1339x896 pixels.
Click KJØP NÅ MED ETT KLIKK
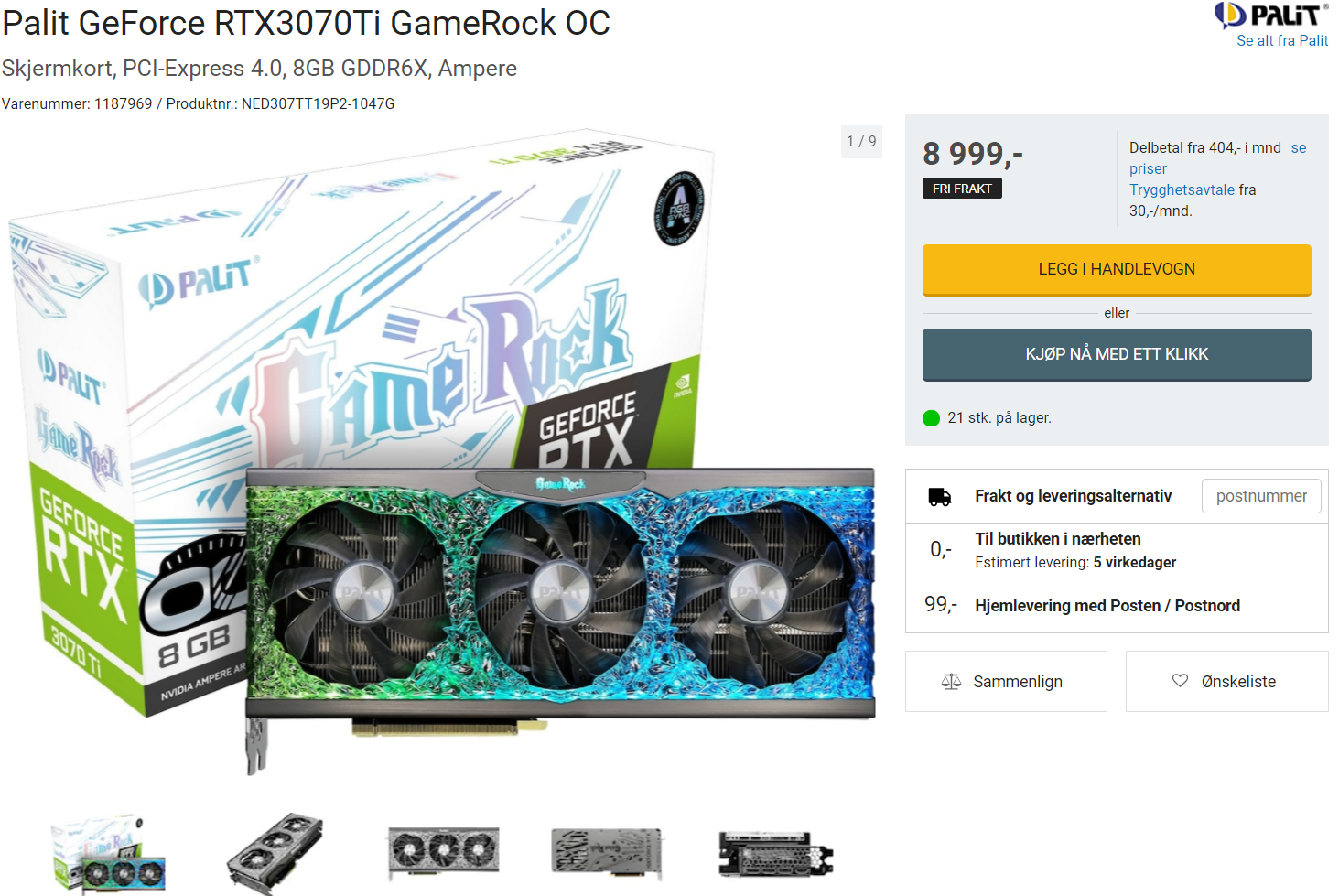[x=1117, y=355]
